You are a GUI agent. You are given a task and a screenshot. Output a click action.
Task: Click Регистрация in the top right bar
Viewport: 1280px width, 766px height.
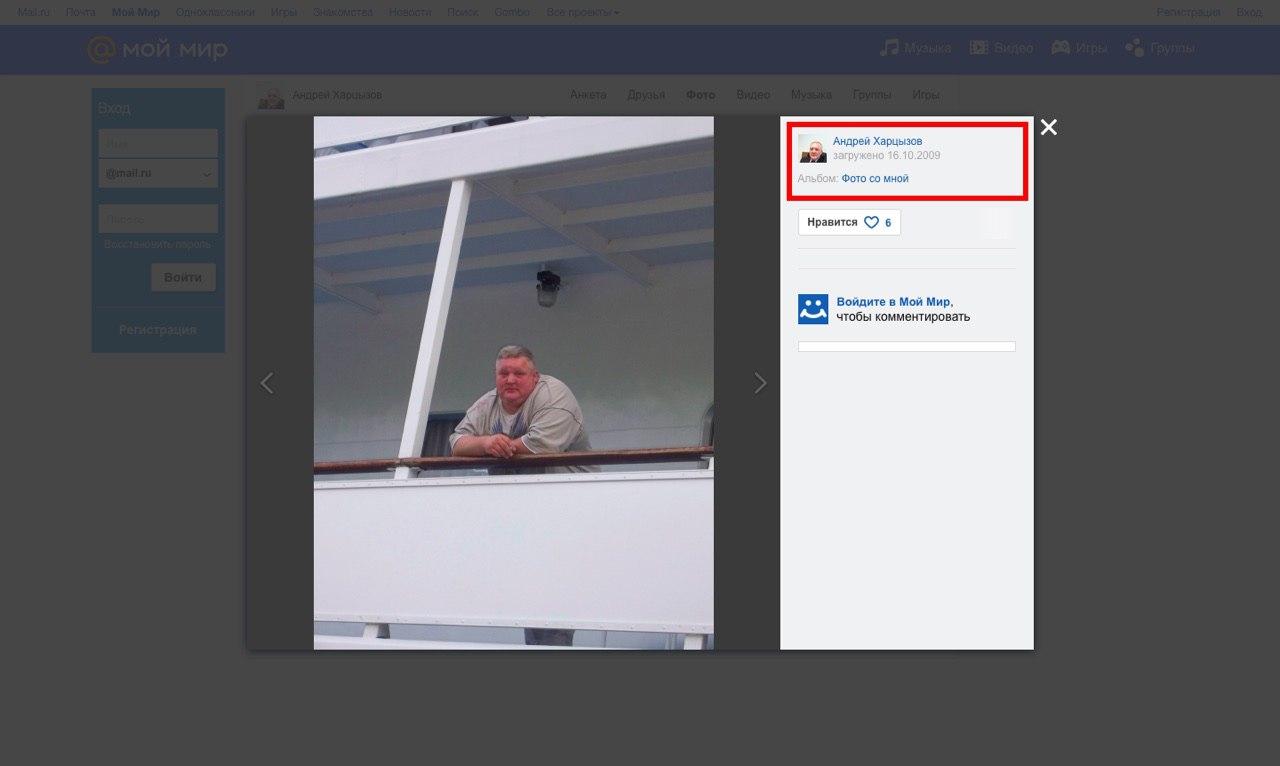click(x=1188, y=12)
